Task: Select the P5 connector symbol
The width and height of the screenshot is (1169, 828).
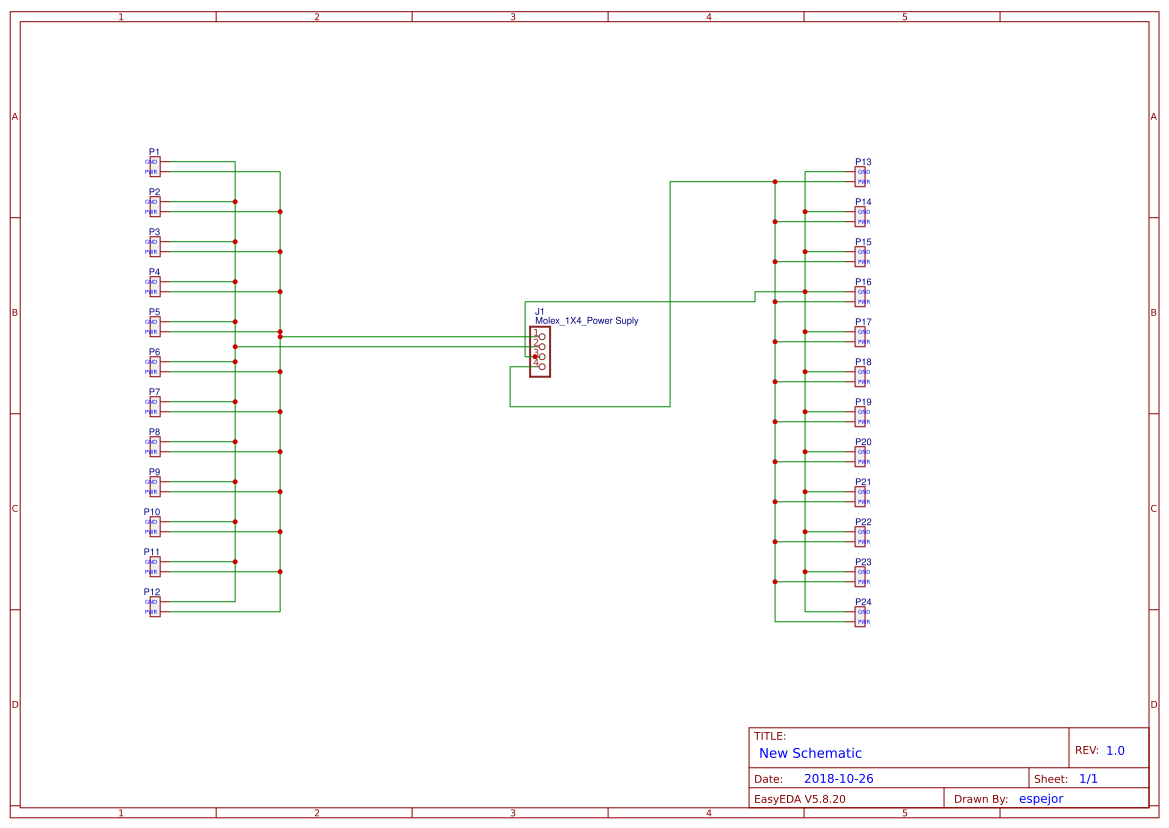Action: [x=153, y=325]
